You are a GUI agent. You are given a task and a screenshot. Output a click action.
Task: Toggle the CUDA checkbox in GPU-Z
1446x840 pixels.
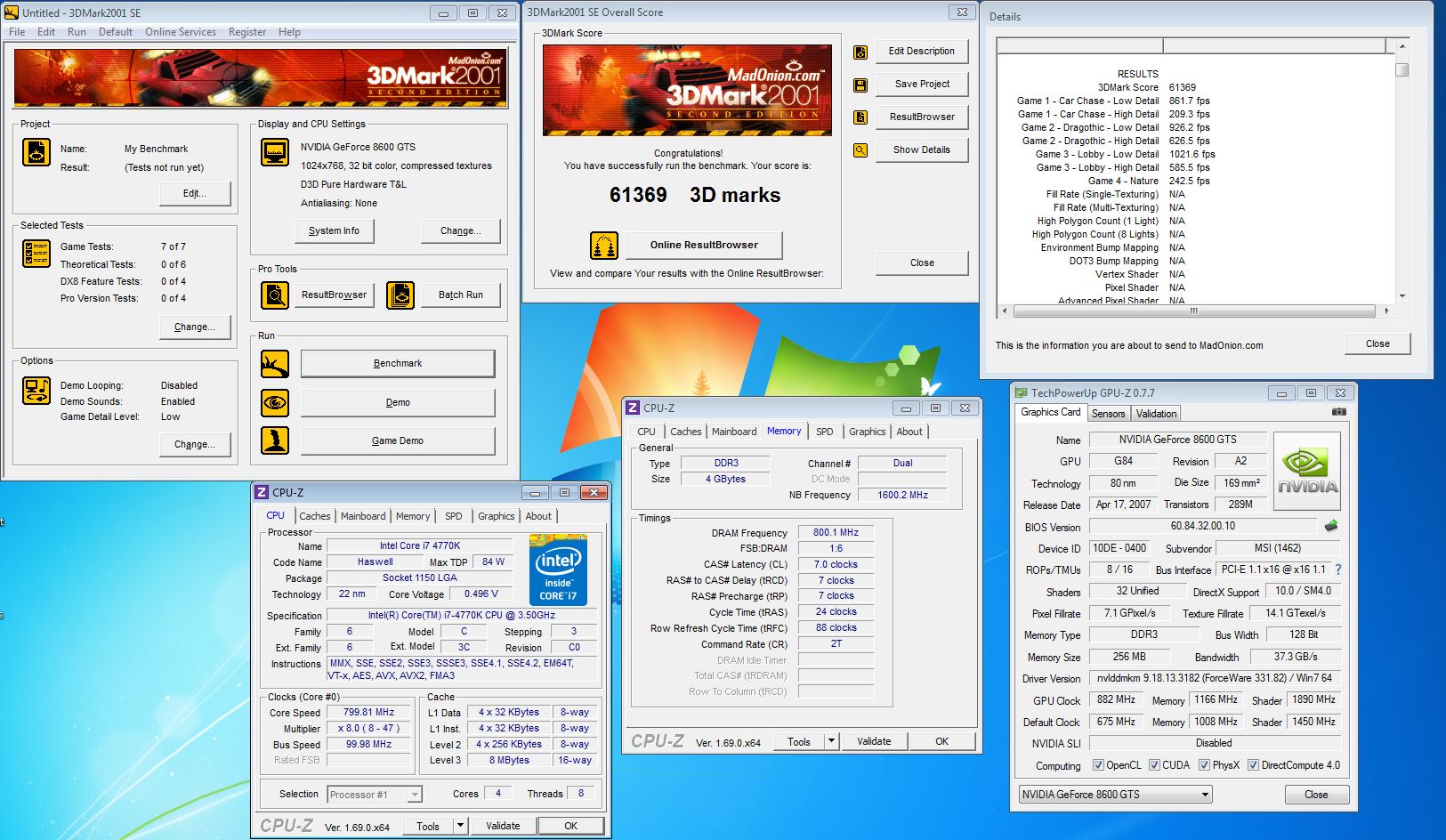pyautogui.click(x=1154, y=765)
